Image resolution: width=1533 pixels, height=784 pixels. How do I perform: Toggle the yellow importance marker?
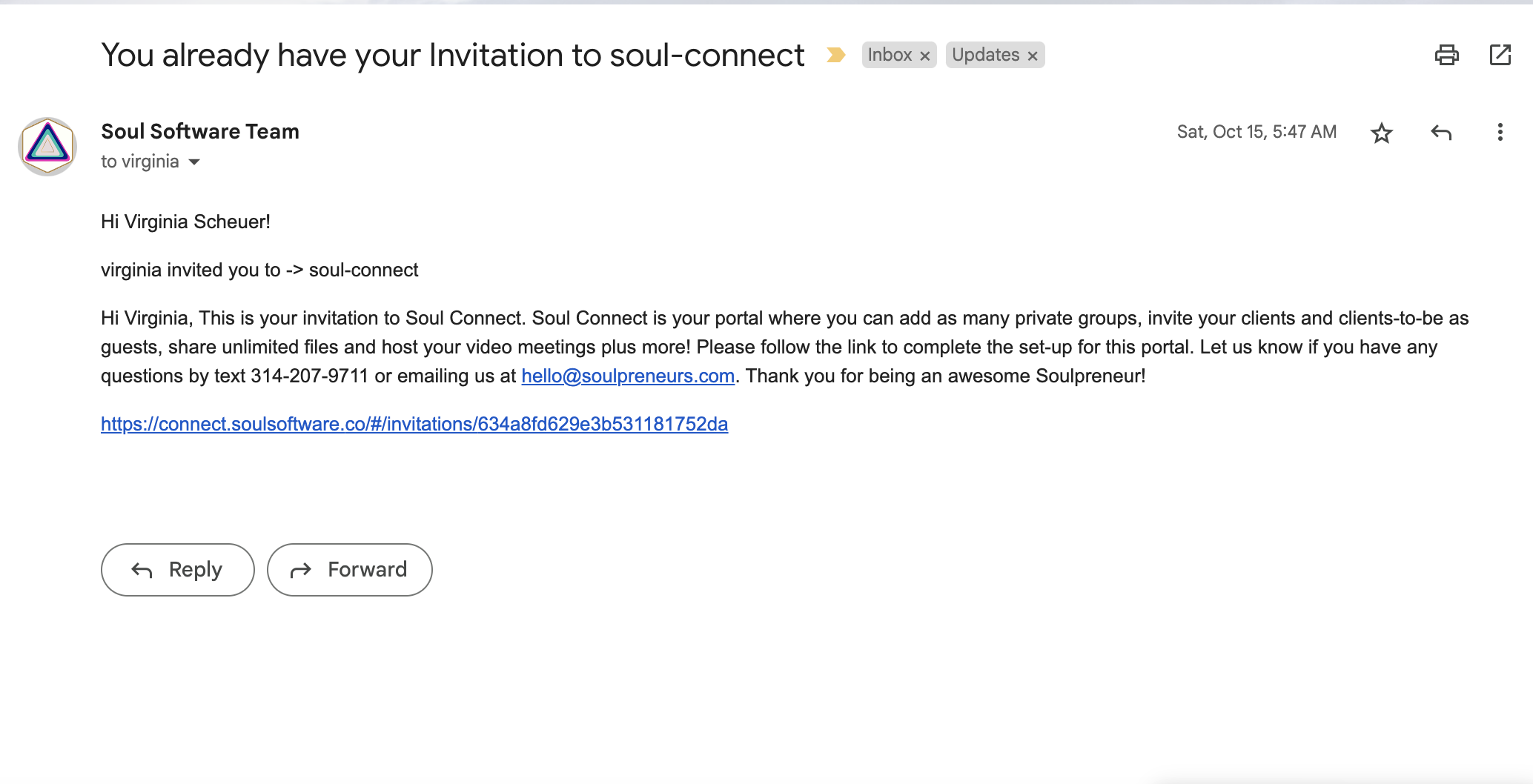point(836,55)
